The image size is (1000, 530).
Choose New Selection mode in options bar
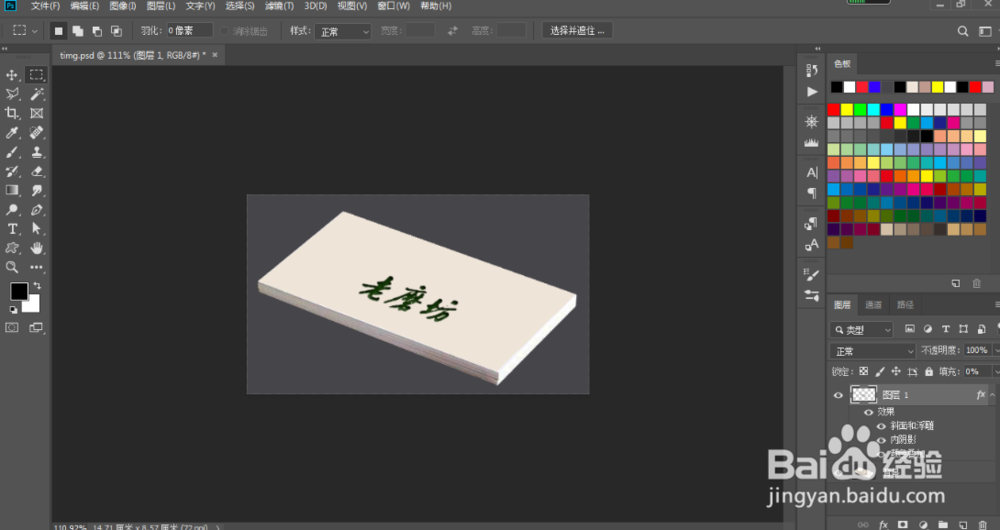click(x=59, y=31)
